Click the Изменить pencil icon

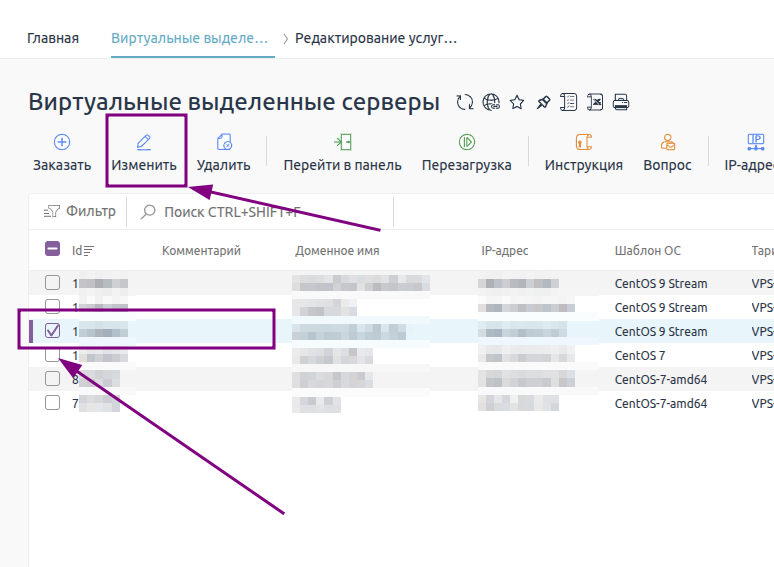(x=144, y=142)
